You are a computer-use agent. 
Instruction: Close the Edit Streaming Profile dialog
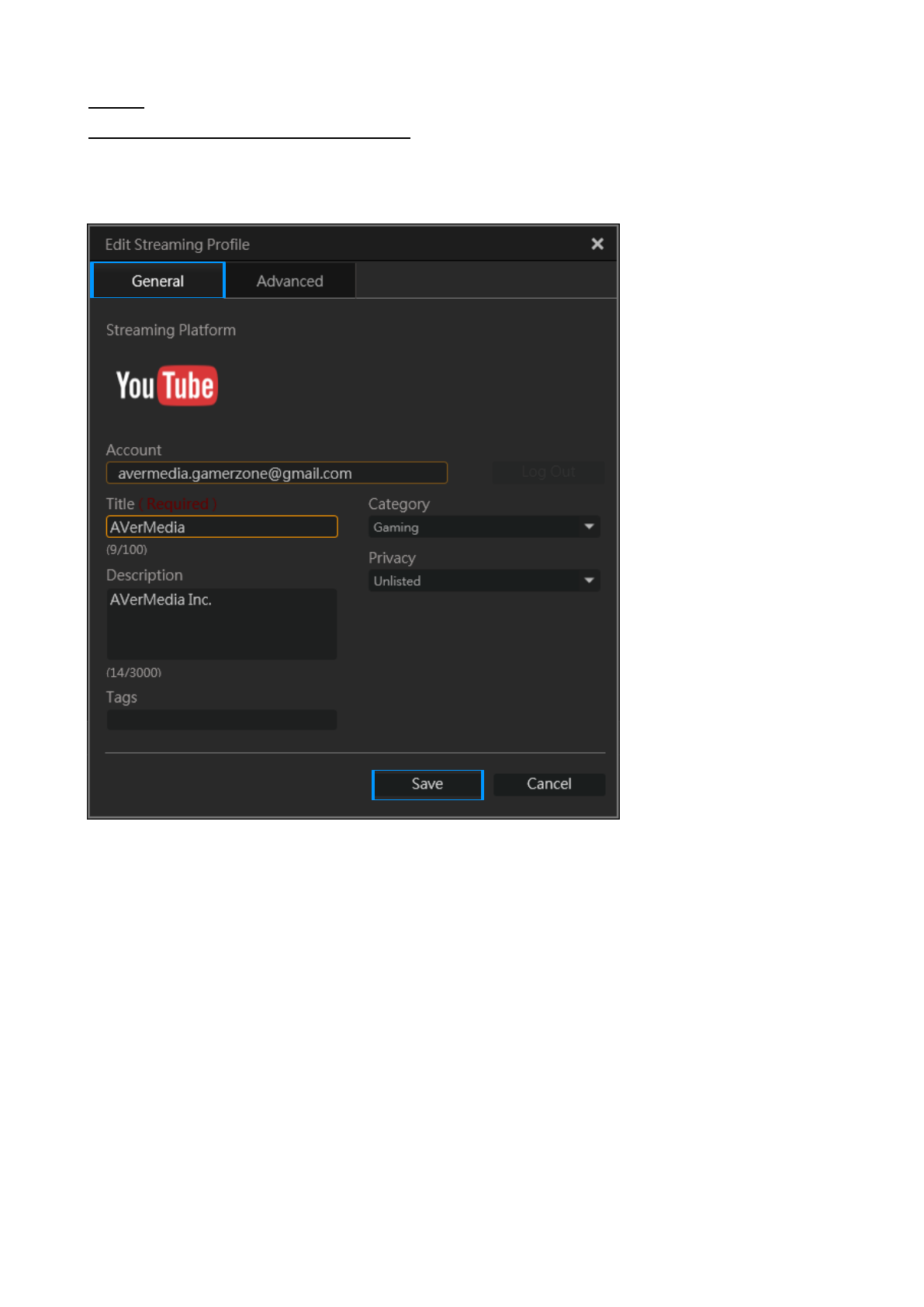click(597, 244)
